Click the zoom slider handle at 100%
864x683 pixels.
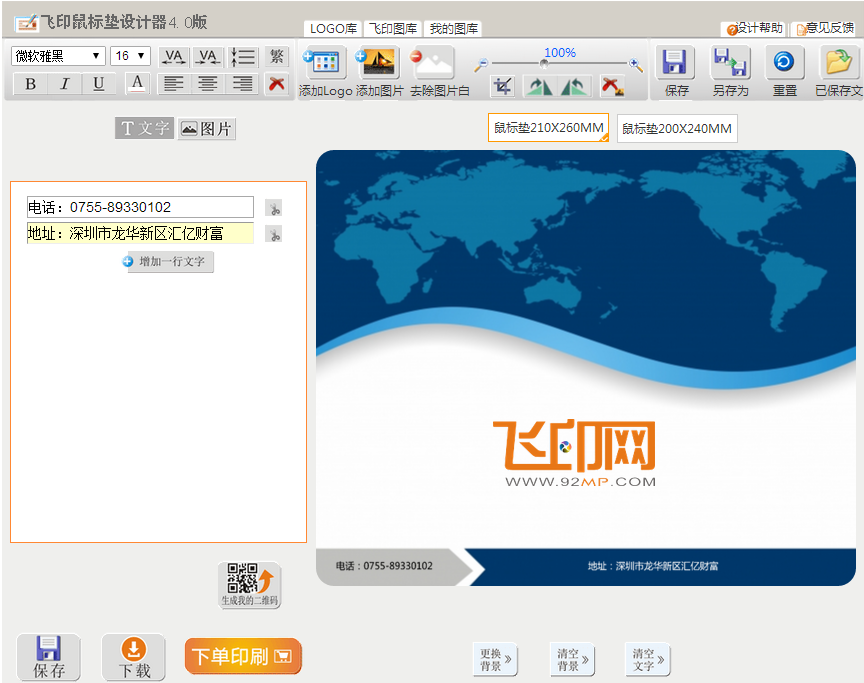tap(544, 64)
